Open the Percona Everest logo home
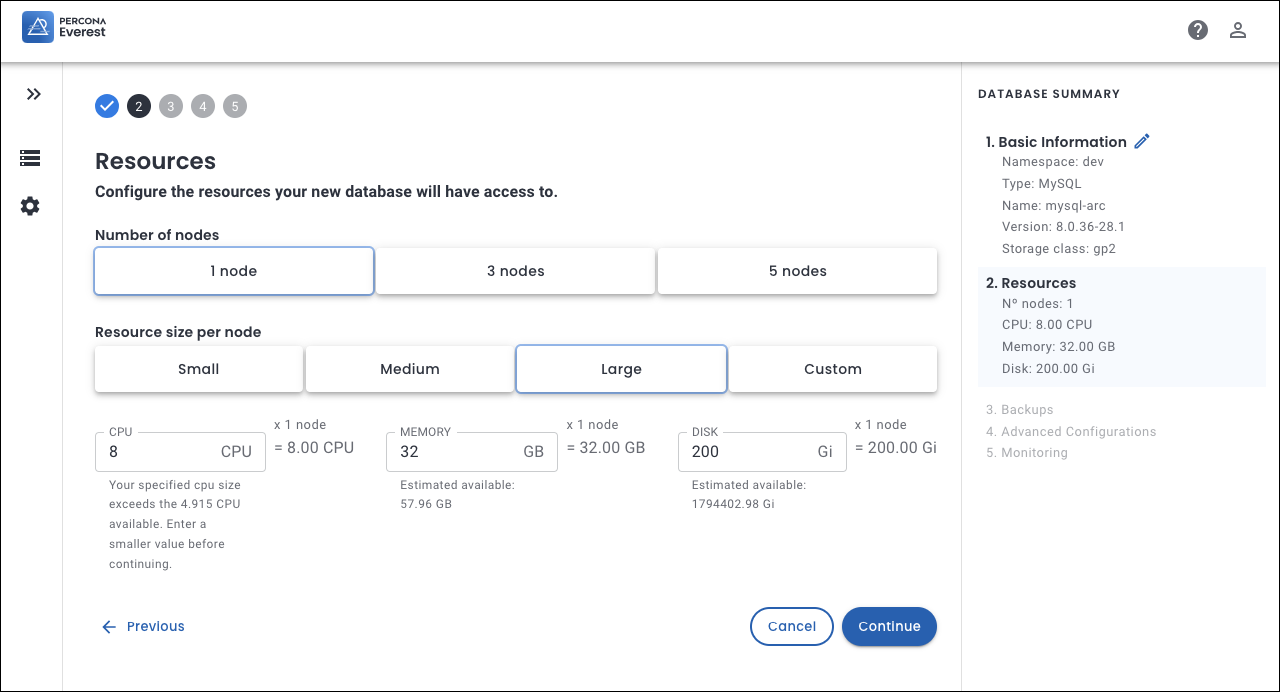This screenshot has width=1280, height=692. pyautogui.click(x=64, y=27)
